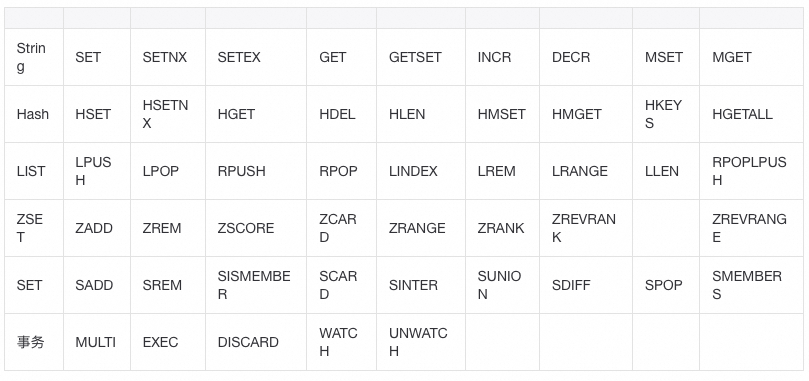This screenshot has width=809, height=381.
Task: Click the INCR command cell
Action: [502, 57]
